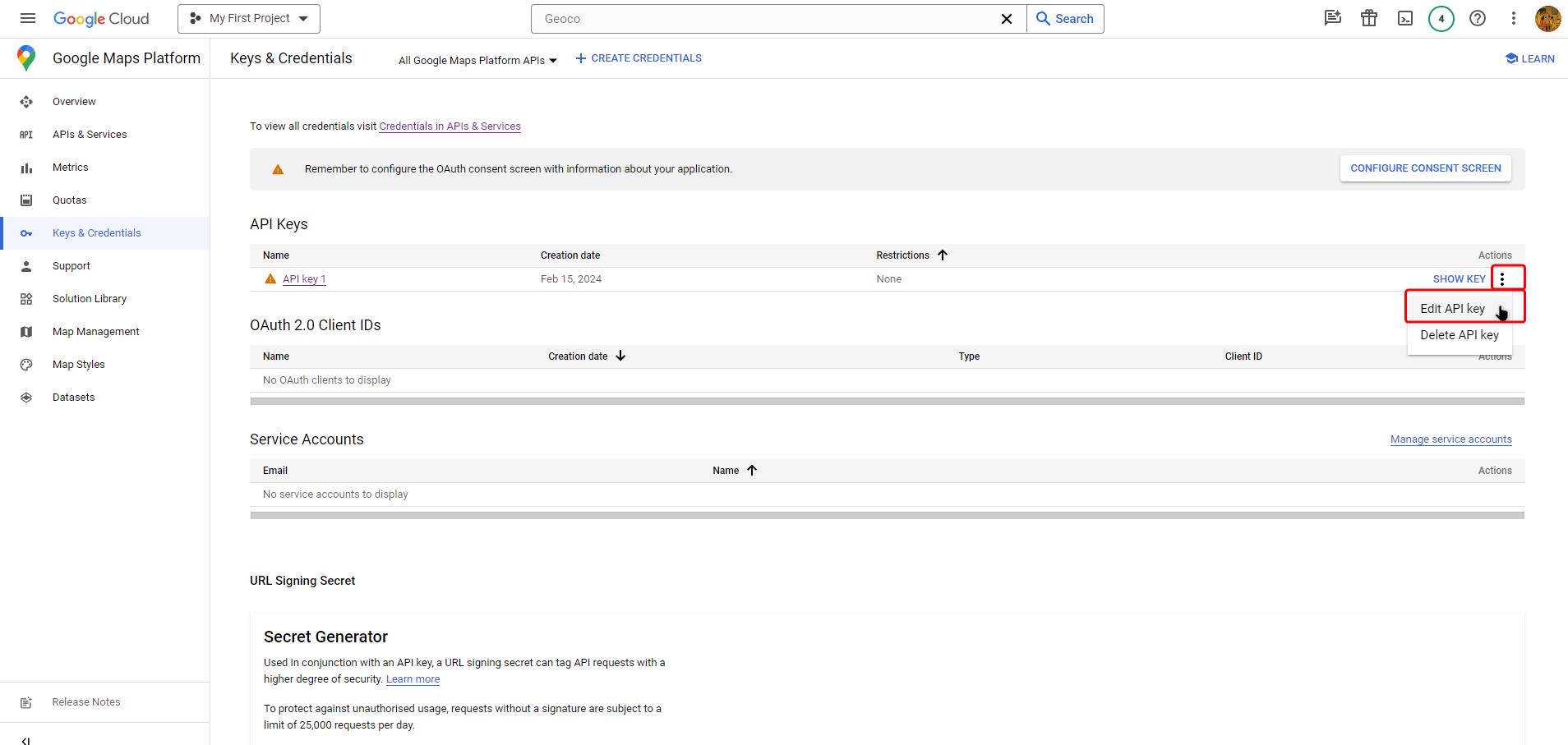Open the Cloud Shell terminal icon
Viewport: 1568px width, 745px height.
coord(1405,18)
